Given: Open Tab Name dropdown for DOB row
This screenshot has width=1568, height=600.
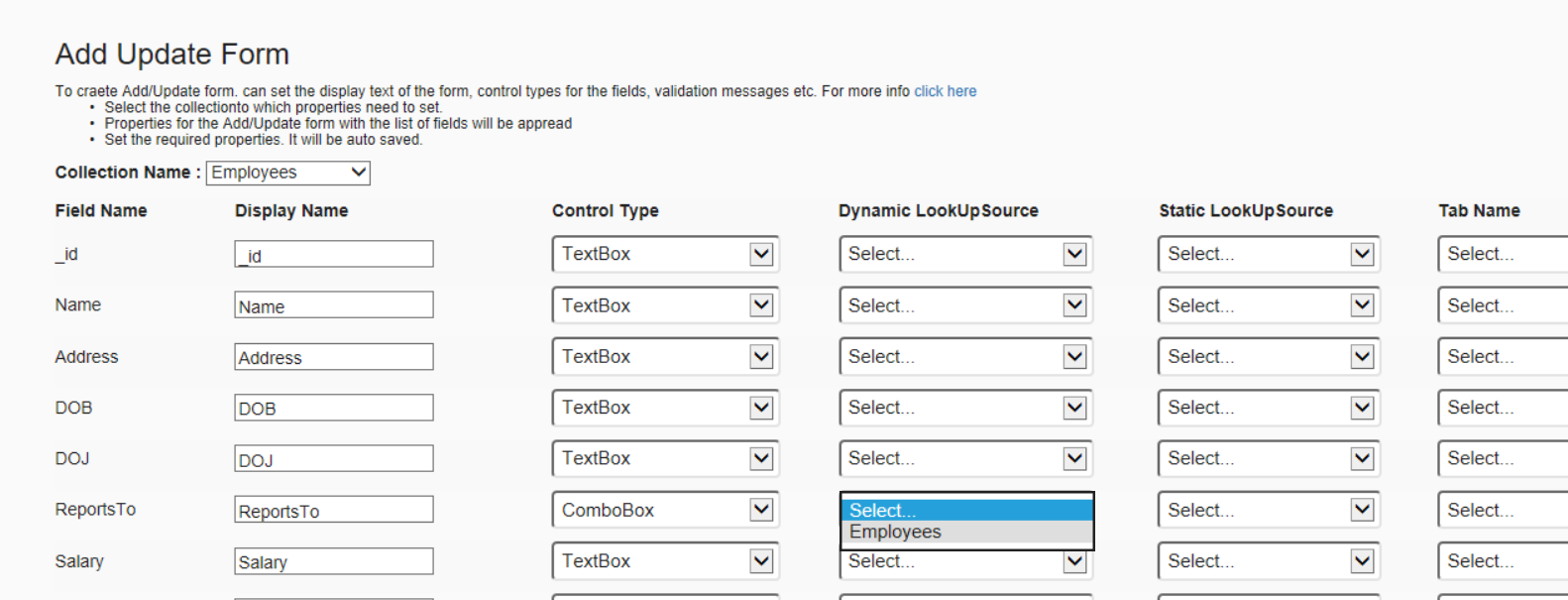Looking at the screenshot, I should (1503, 408).
